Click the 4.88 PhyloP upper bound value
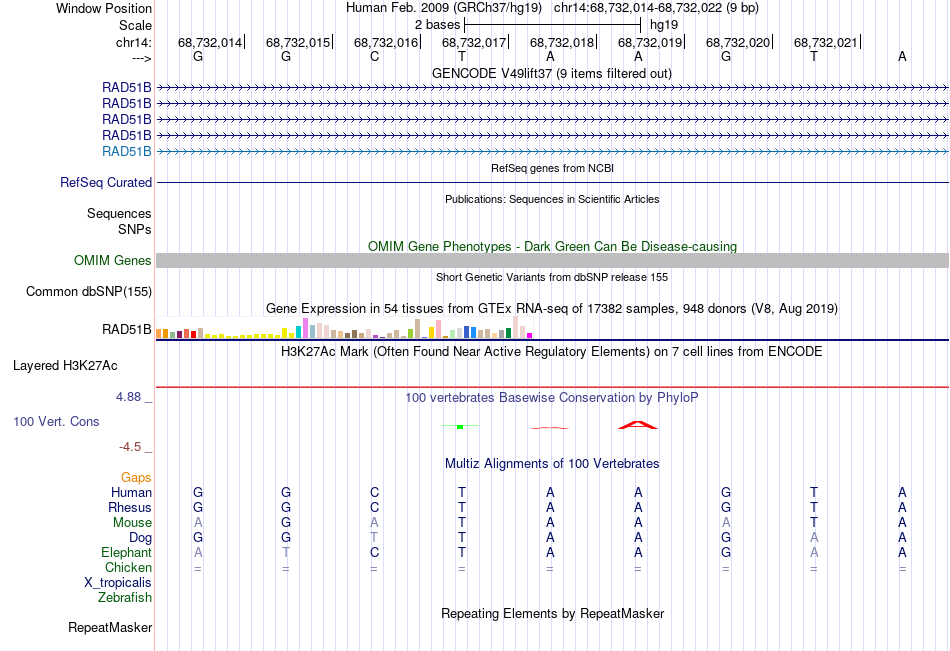This screenshot has height=651, width=950. 128,397
